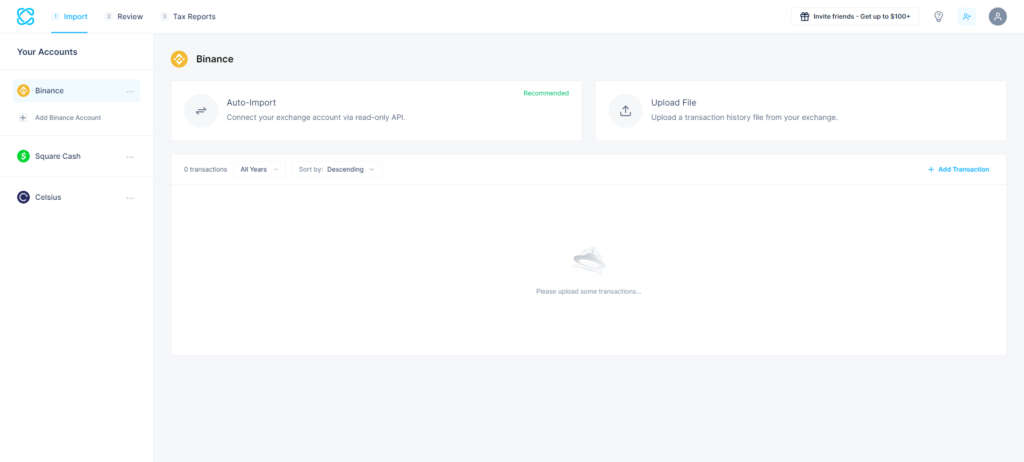Click the Recommended label

[x=546, y=93]
